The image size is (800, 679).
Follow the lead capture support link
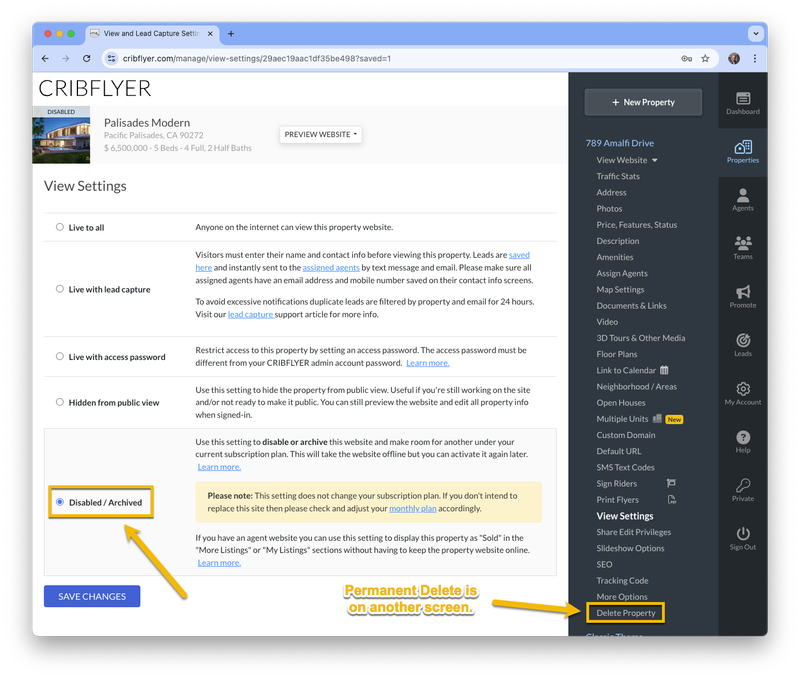coord(251,314)
